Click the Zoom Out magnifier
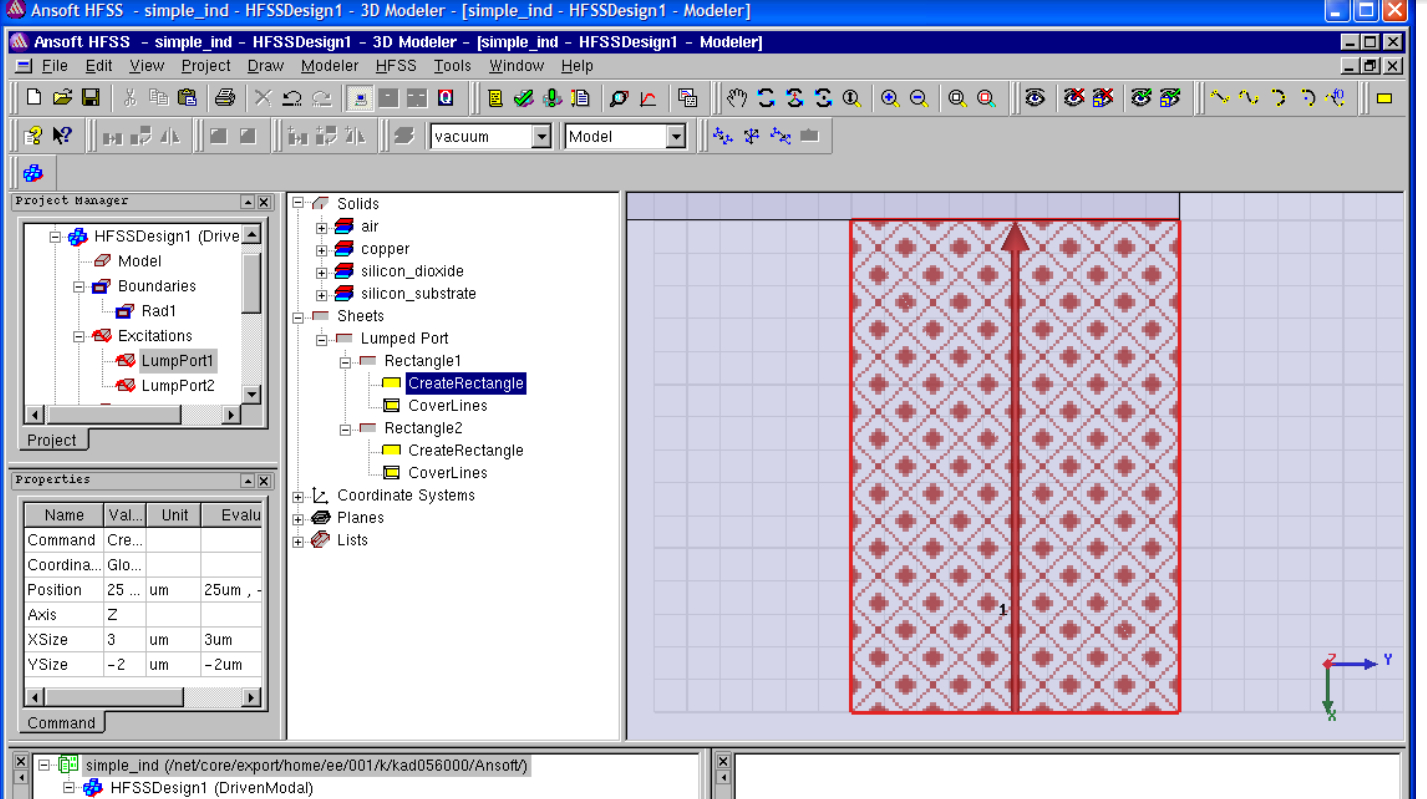Image resolution: width=1427 pixels, height=799 pixels. pyautogui.click(x=919, y=98)
